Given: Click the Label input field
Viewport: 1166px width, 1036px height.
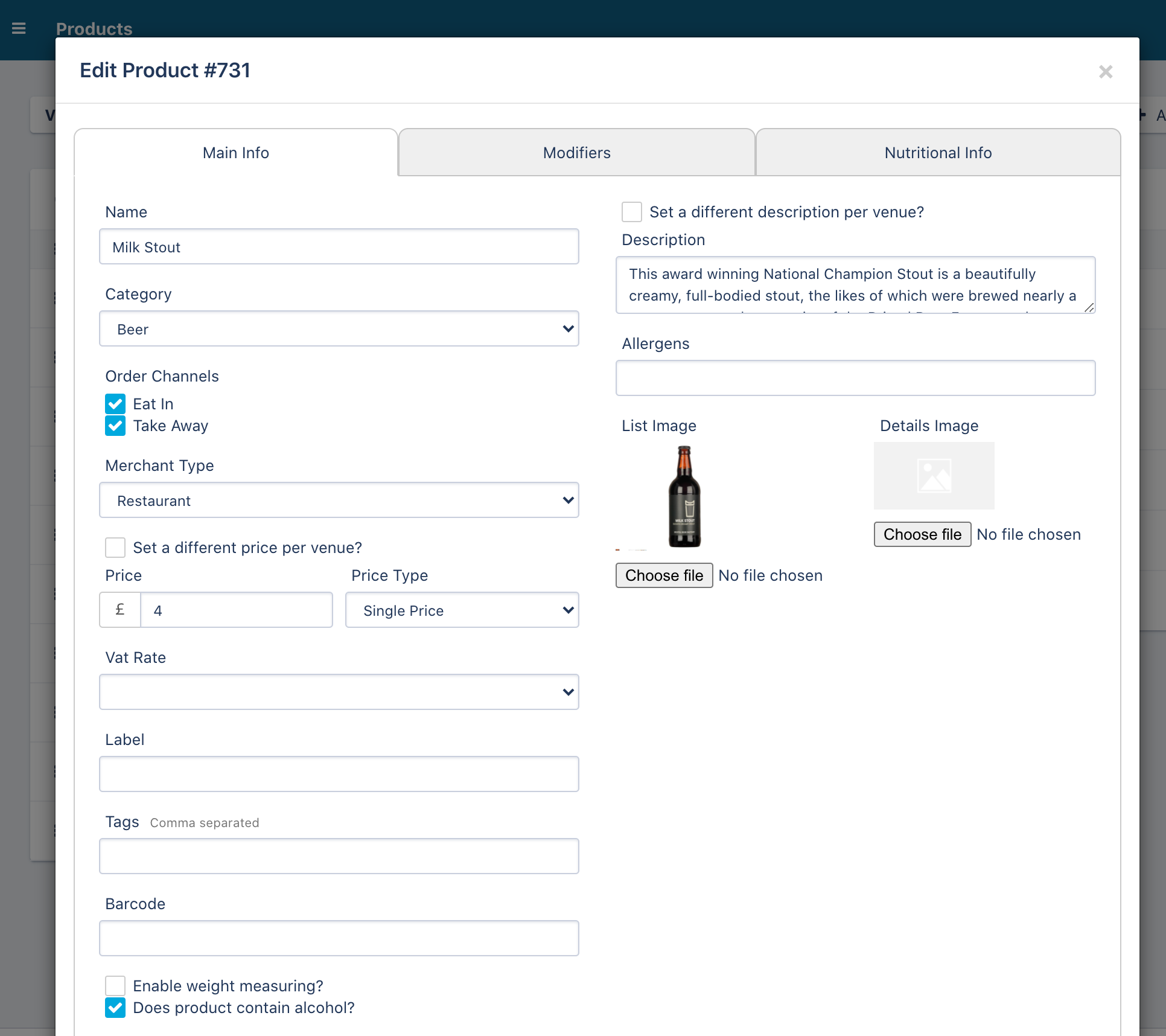Looking at the screenshot, I should click(x=339, y=775).
